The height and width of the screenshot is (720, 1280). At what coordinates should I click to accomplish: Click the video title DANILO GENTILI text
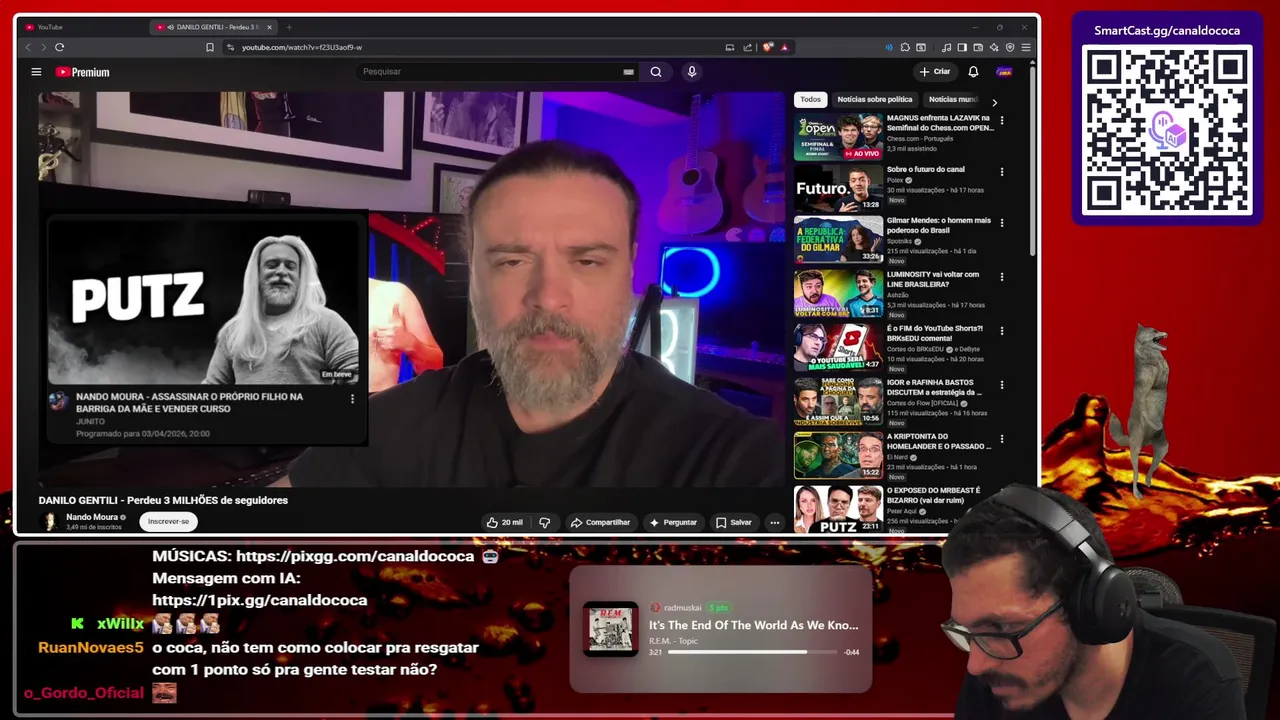tap(163, 500)
